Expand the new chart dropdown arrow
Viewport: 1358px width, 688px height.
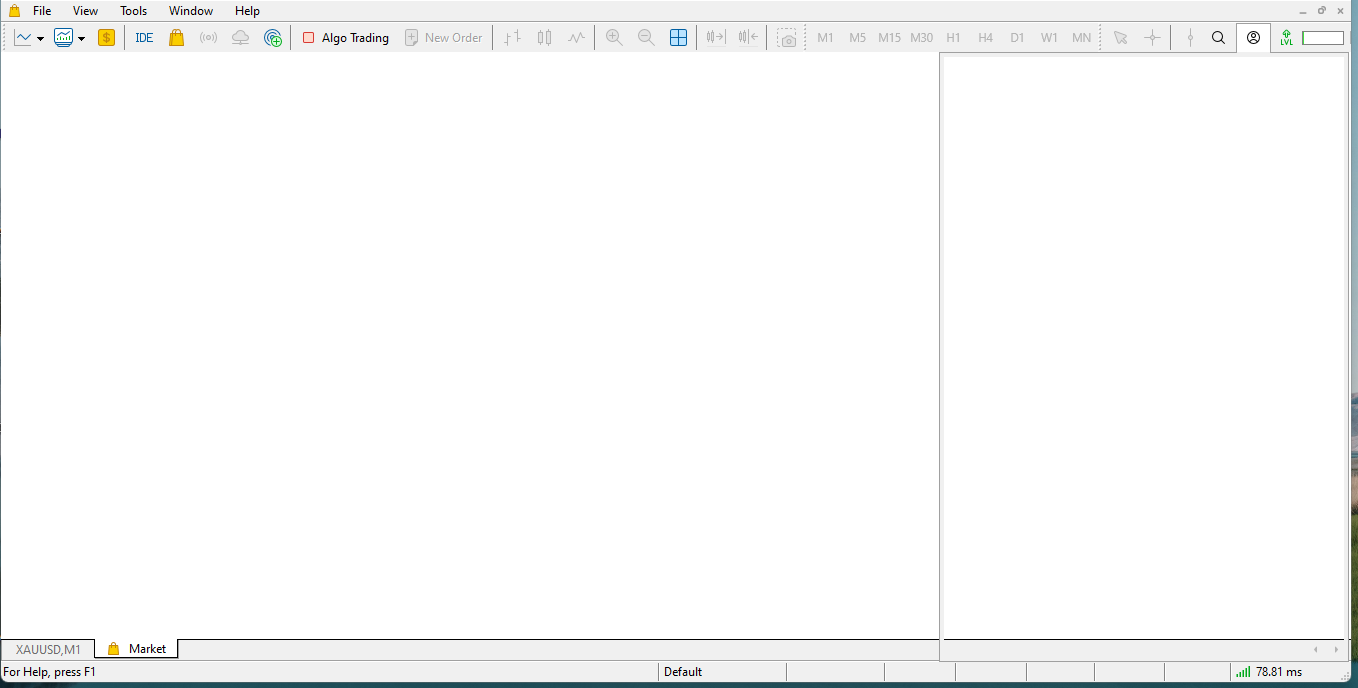40,38
